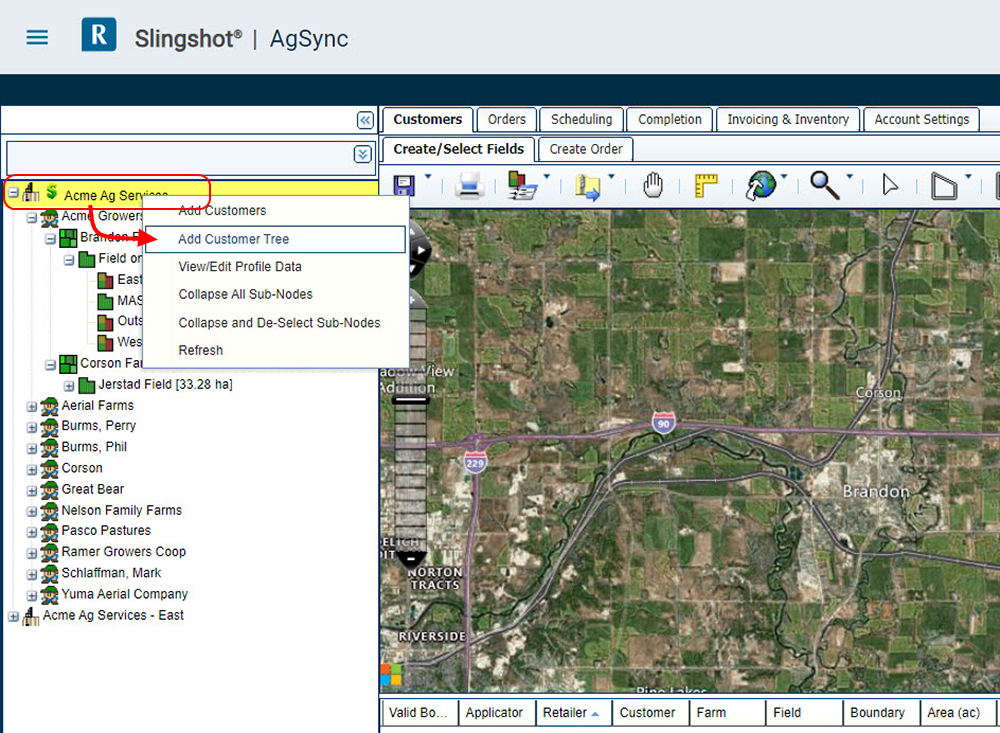Click the Aerial Farms grower icon
1000x733 pixels.
pos(49,406)
